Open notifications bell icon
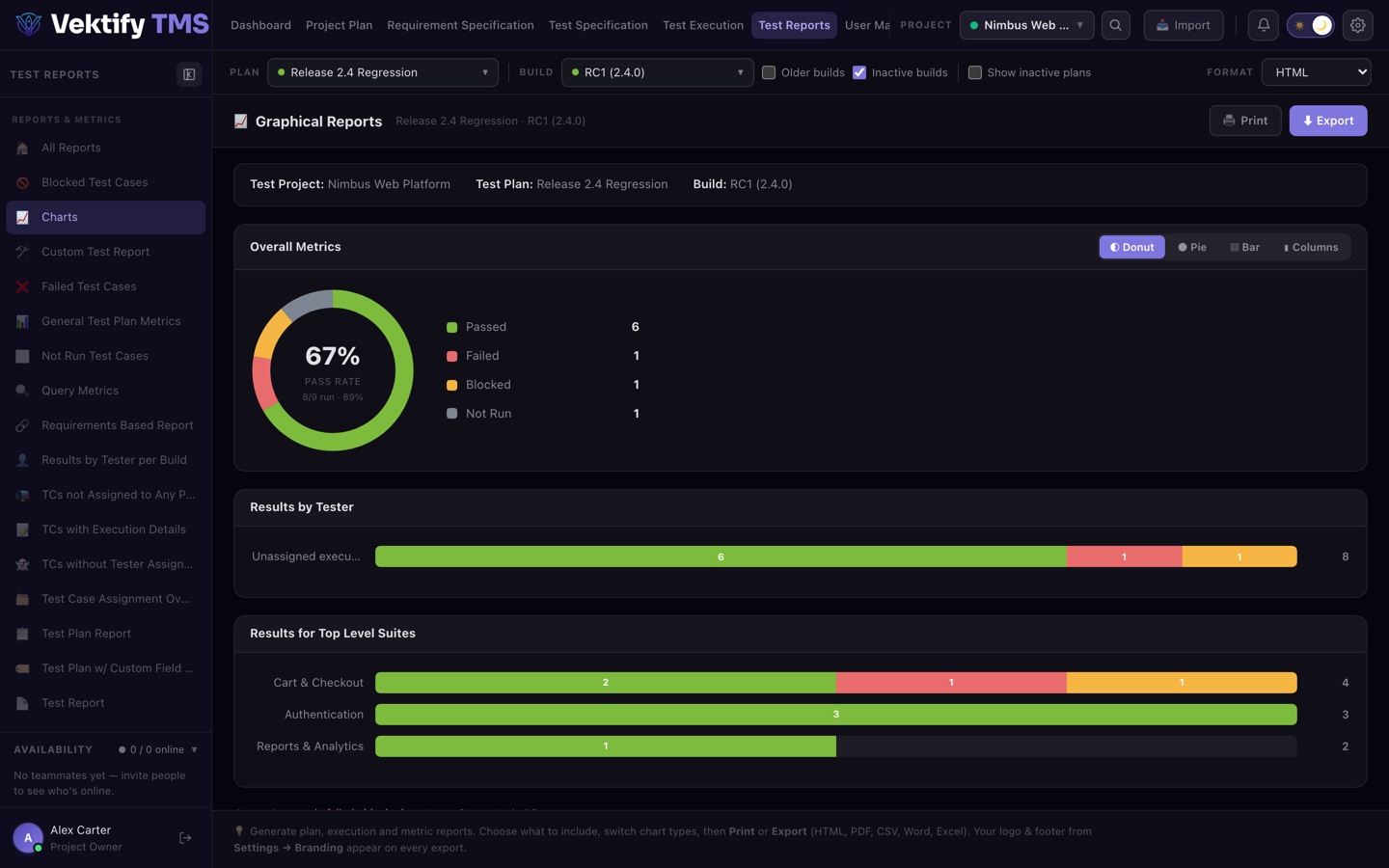Screen dimensions: 1389x868 1264,25
